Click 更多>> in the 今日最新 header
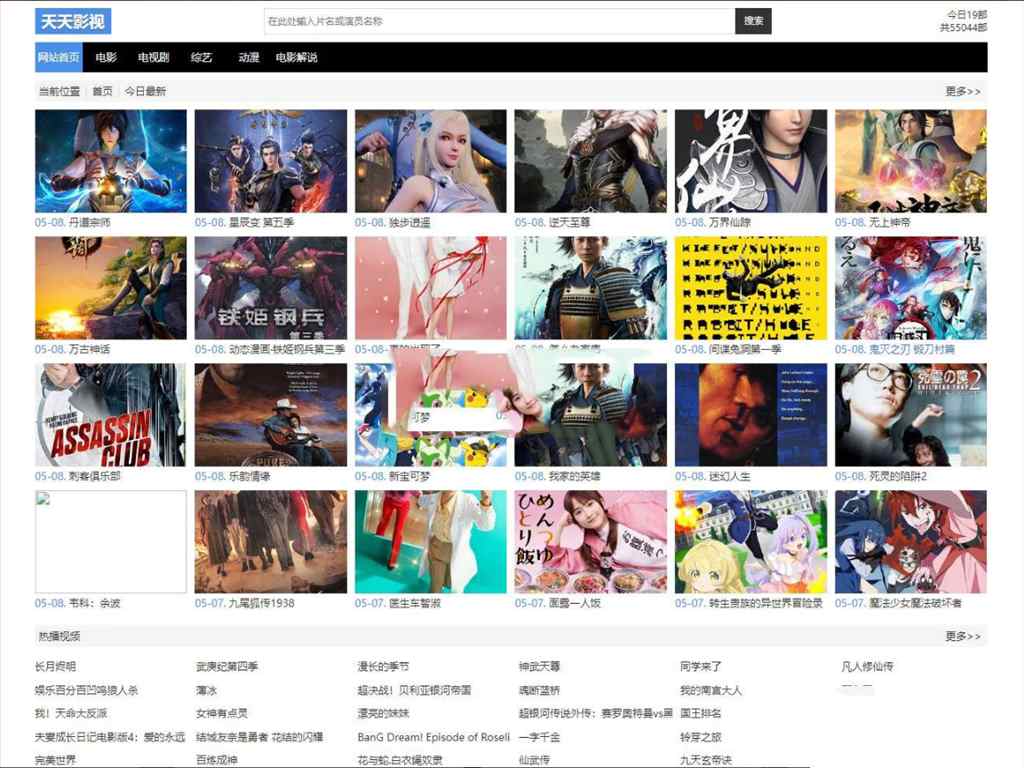 (963, 91)
